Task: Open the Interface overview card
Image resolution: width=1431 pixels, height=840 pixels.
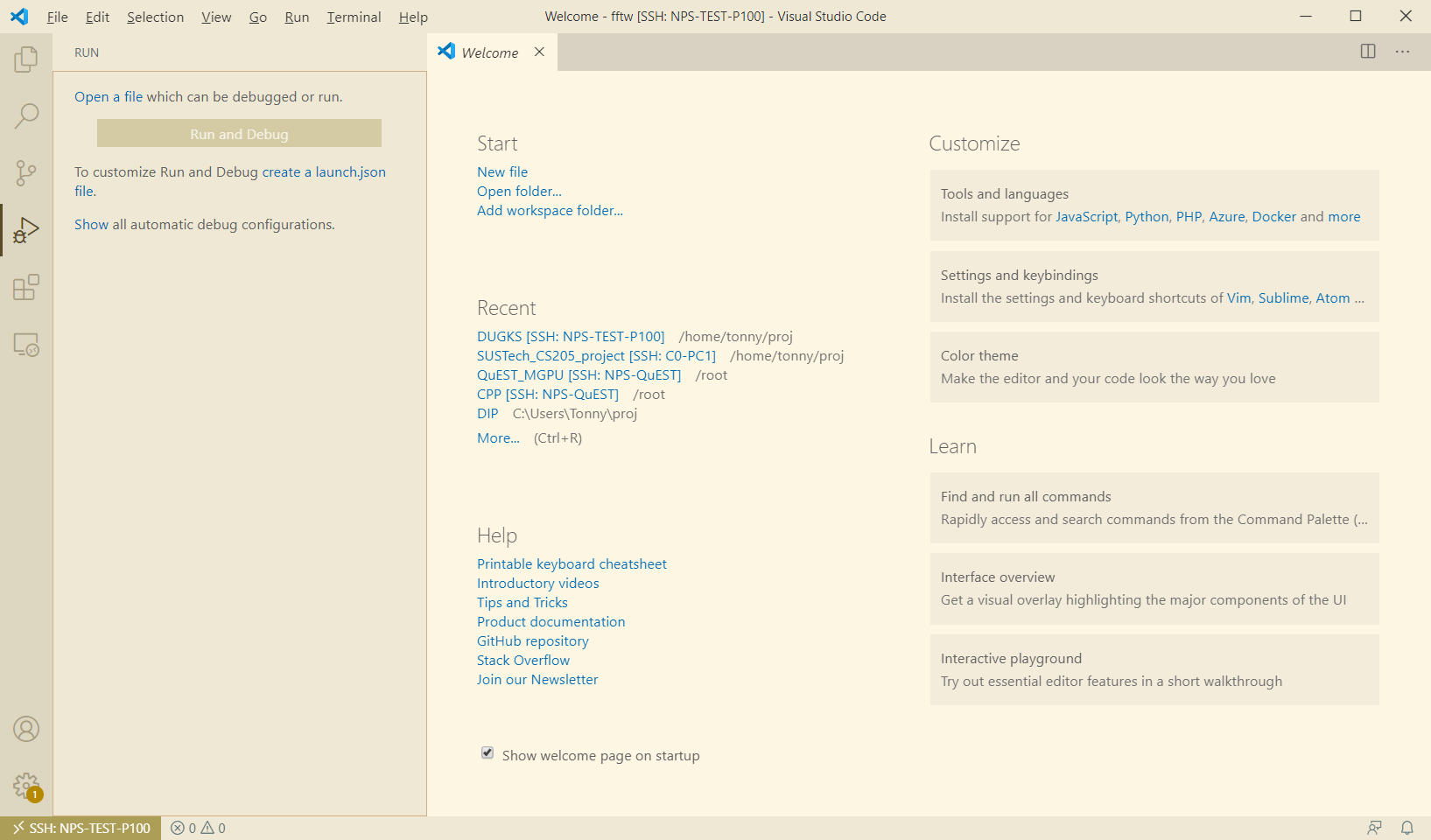Action: [1154, 589]
